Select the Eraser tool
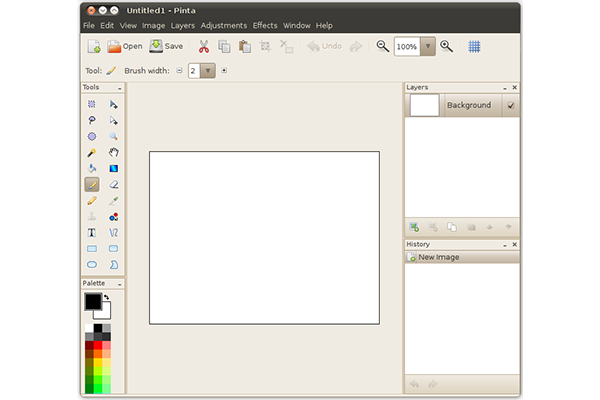The image size is (600, 400). 114,184
